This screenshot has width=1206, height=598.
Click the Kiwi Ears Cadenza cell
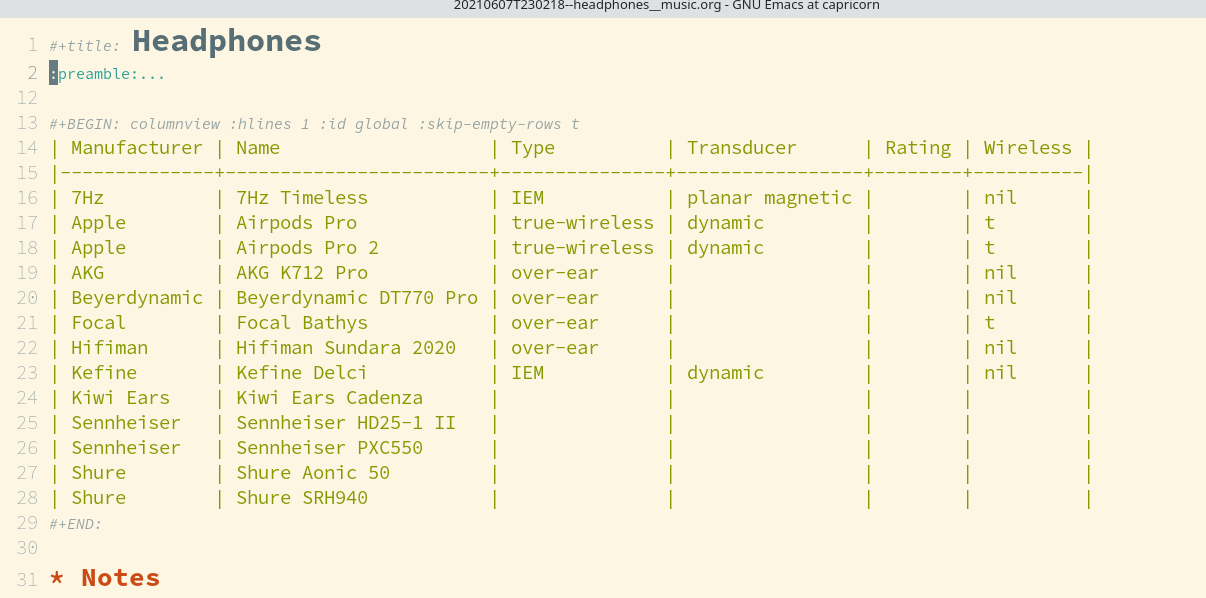pos(329,398)
